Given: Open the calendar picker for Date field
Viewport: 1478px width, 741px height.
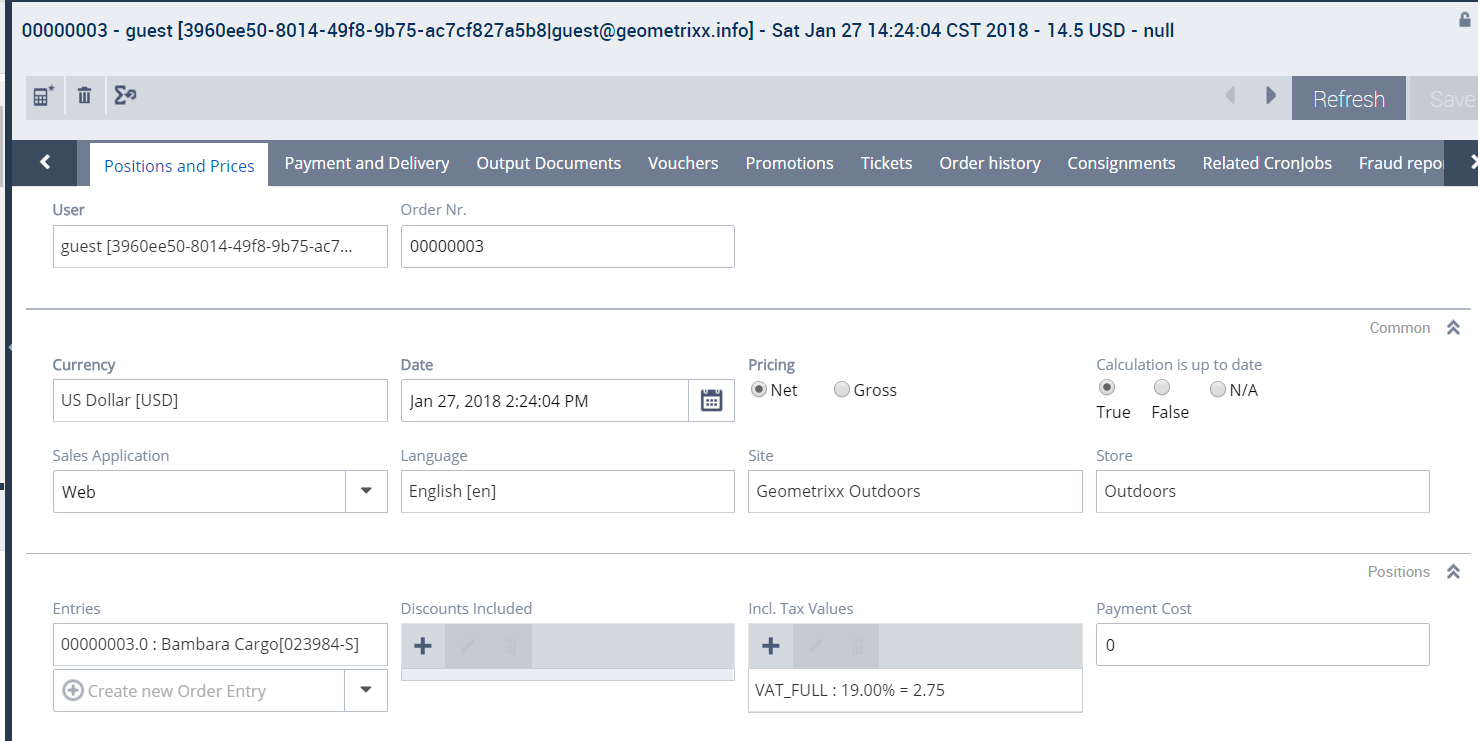Looking at the screenshot, I should (711, 400).
